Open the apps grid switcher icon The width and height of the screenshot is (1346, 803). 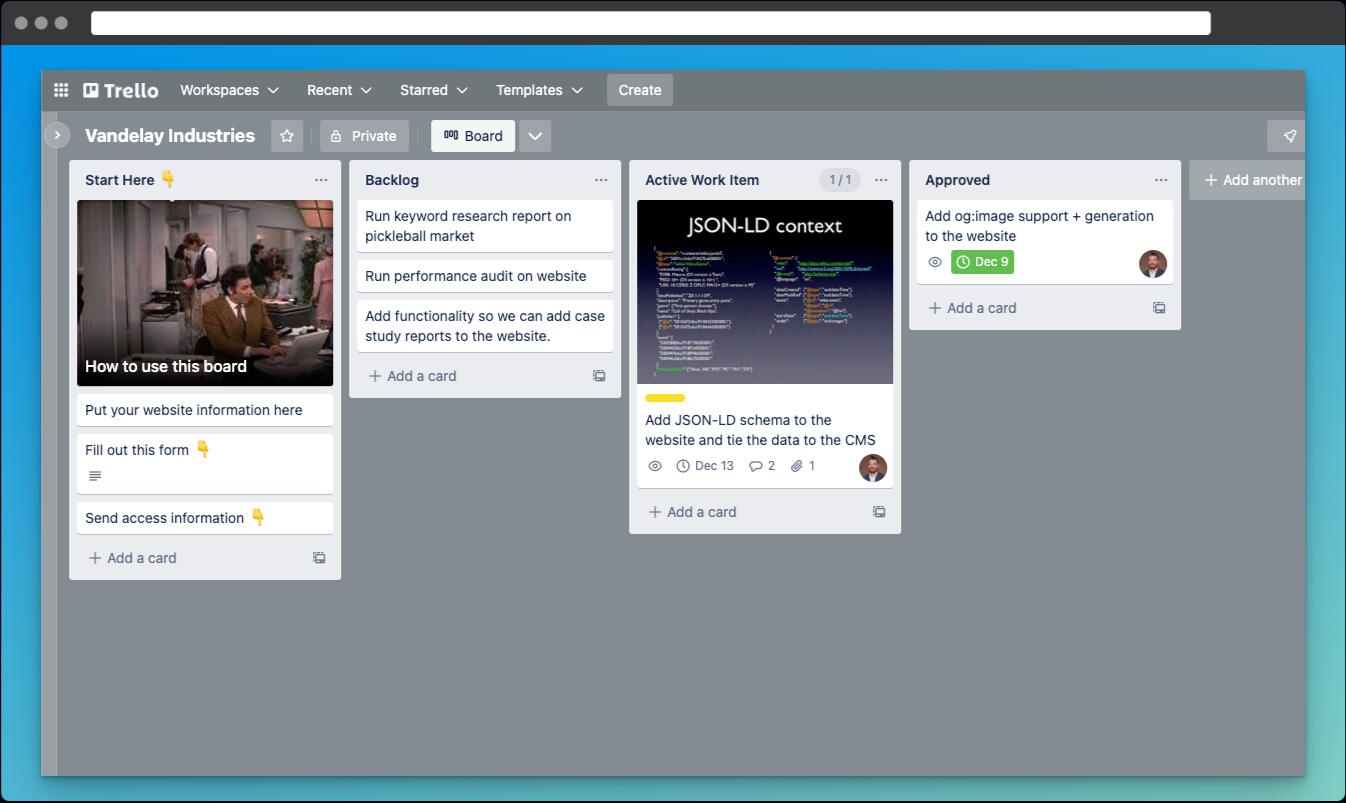(x=61, y=90)
